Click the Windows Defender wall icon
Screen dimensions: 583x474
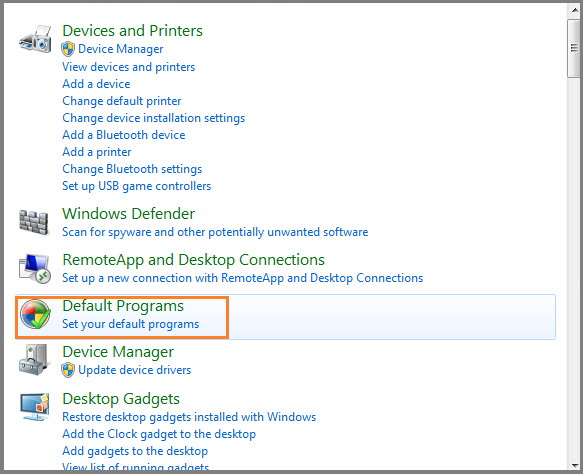point(34,222)
